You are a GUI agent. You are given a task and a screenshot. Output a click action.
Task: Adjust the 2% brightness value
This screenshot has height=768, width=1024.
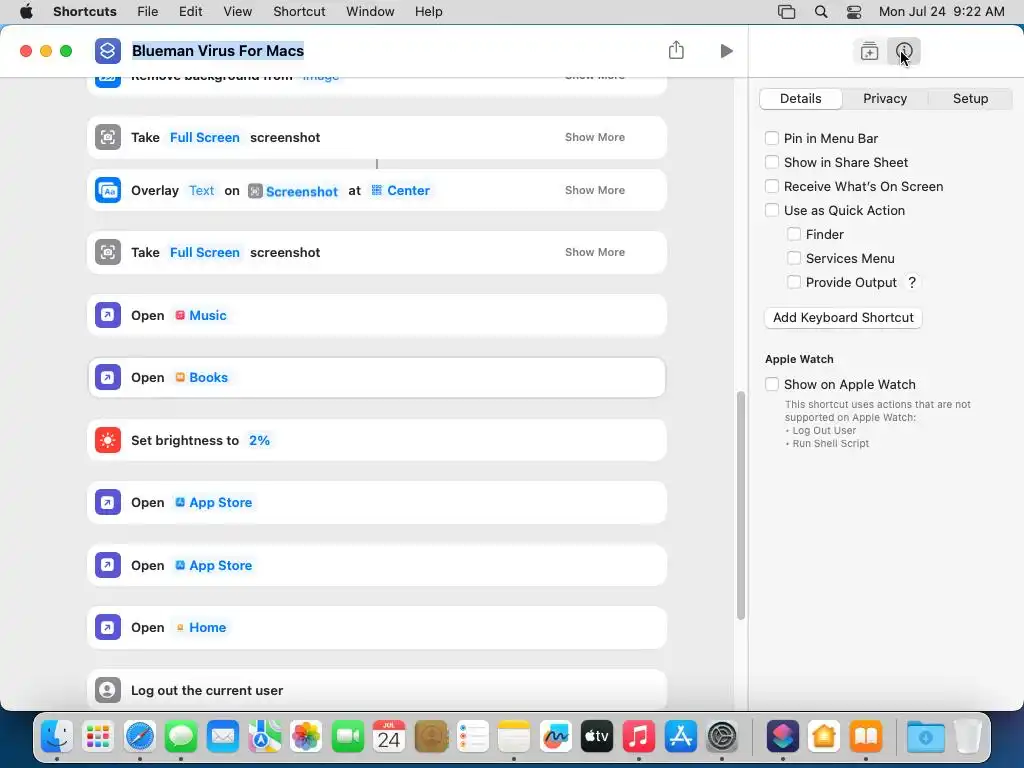coord(259,440)
